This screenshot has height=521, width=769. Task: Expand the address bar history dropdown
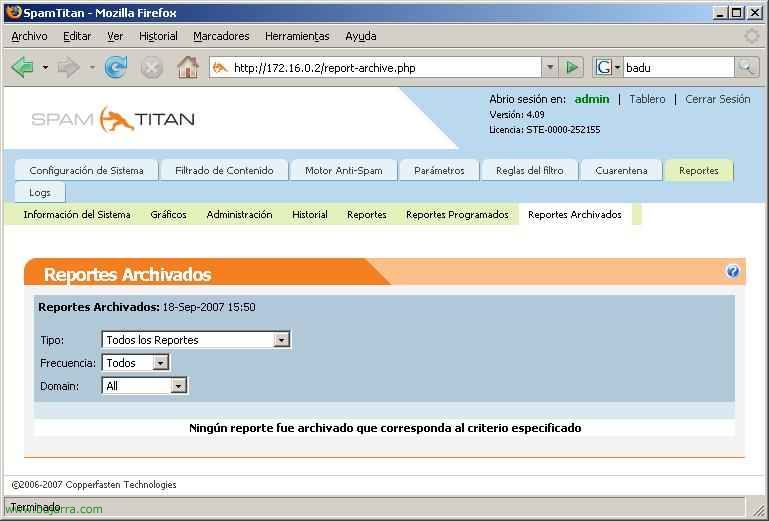550,67
